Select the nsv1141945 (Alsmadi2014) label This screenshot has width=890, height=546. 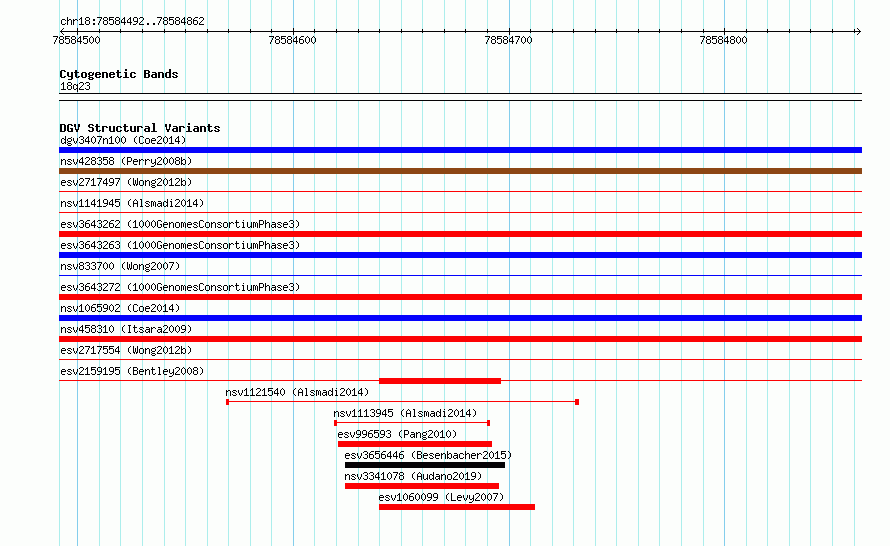(x=132, y=203)
